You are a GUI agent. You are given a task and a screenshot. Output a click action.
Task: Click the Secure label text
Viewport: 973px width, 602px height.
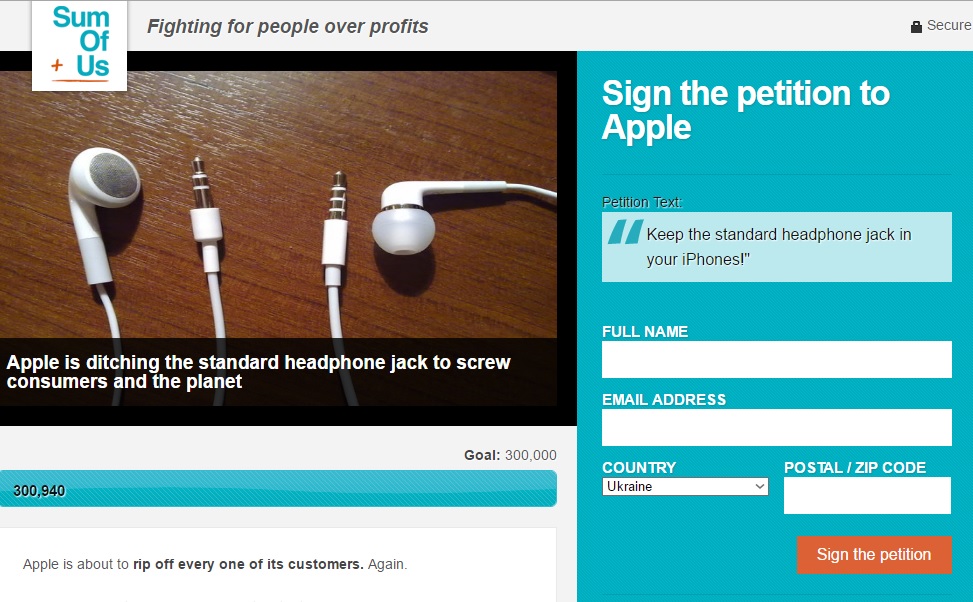[x=949, y=25]
